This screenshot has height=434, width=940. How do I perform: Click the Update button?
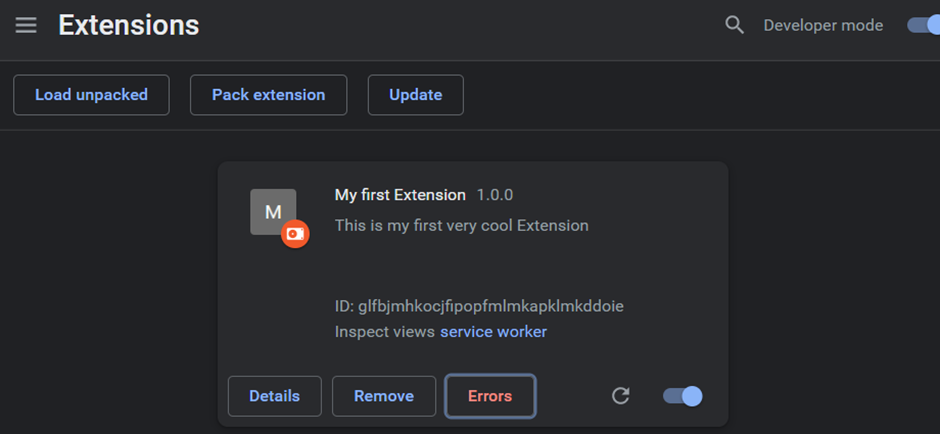point(415,95)
